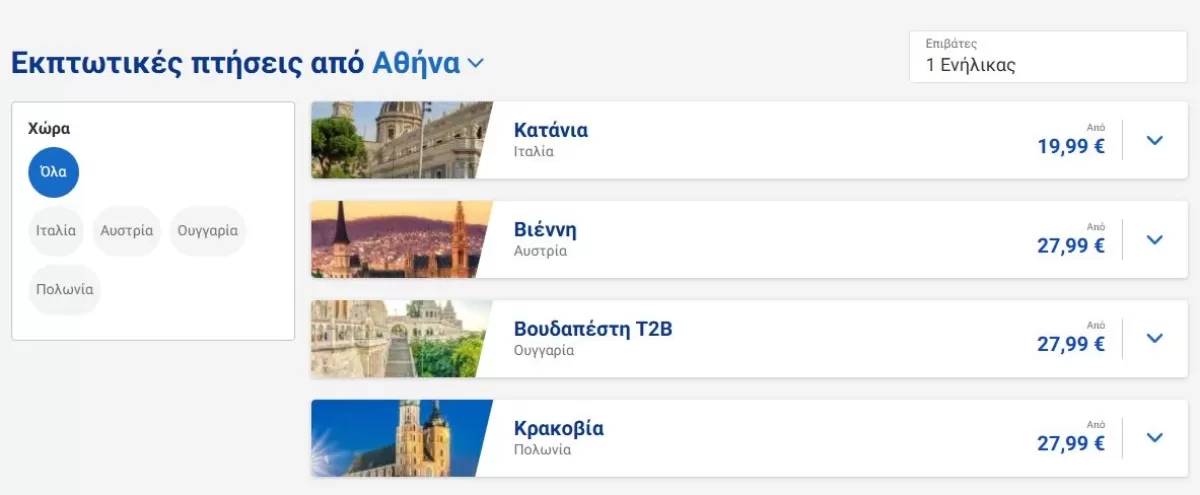Filter flights by Ιταλία
This screenshot has width=1200, height=495.
pyautogui.click(x=56, y=230)
